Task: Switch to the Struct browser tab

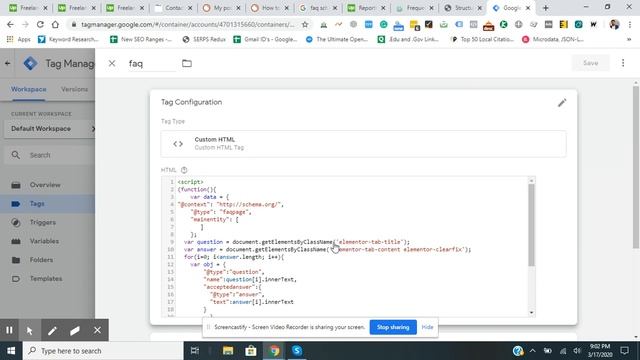Action: 463,8
